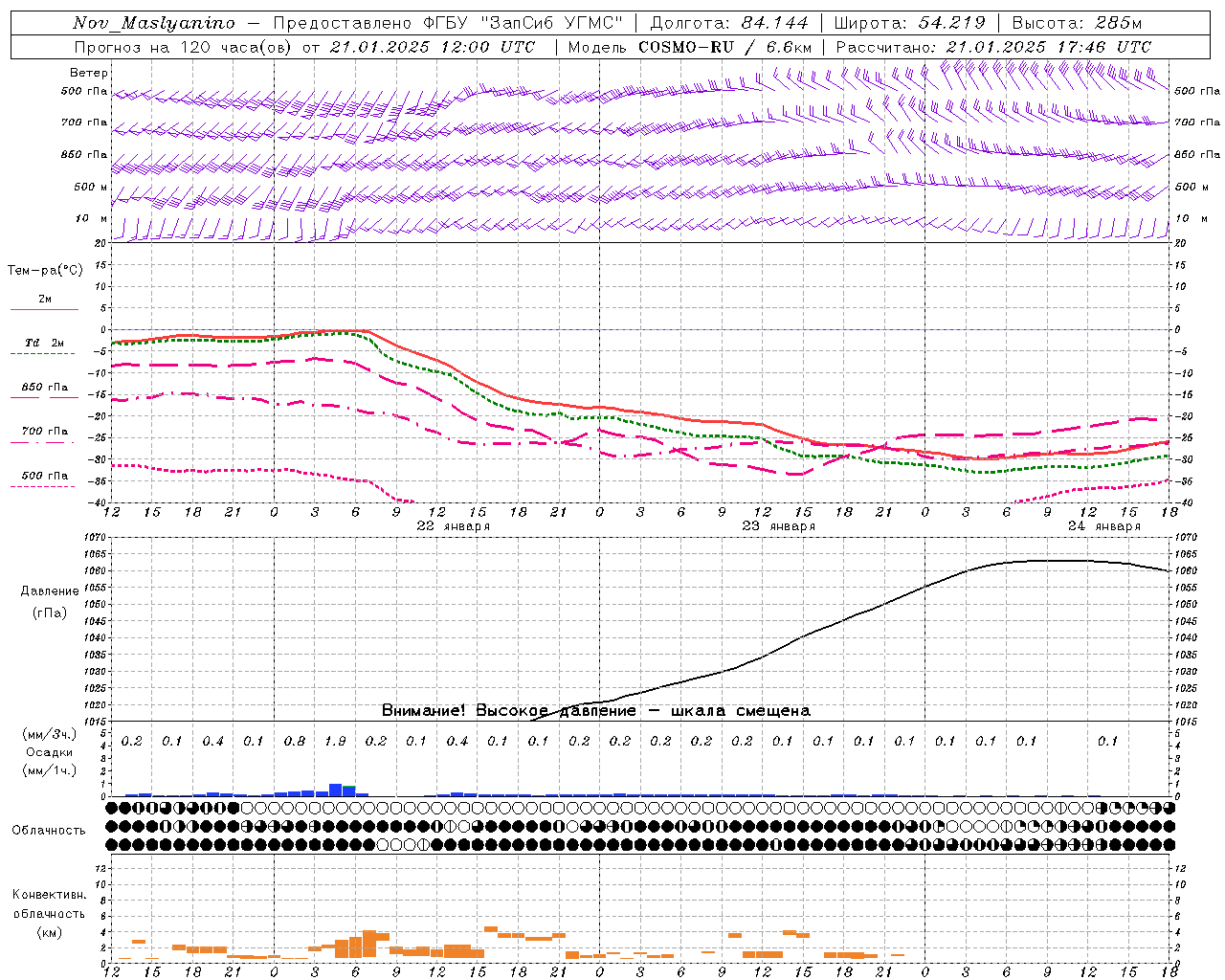Click the Прогноз на 120 часа(ов) text
The image size is (1225, 980).
185,47
